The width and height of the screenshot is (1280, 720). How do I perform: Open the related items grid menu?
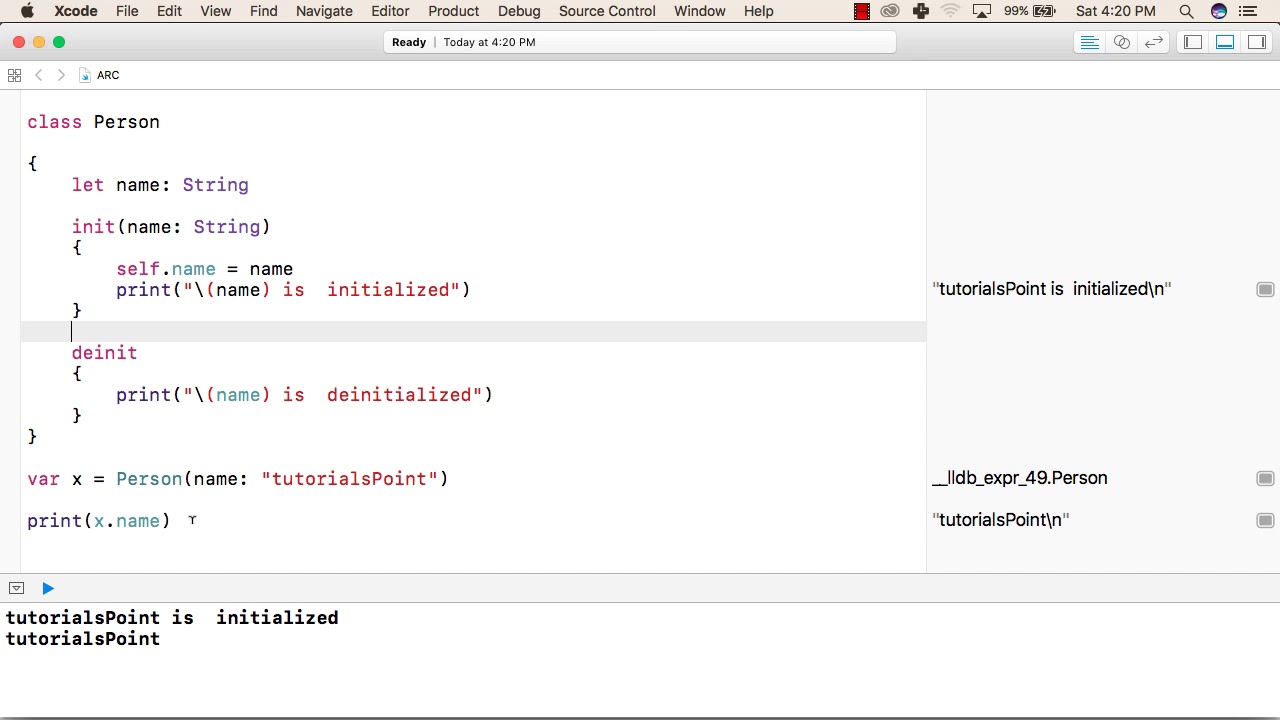tap(14, 75)
